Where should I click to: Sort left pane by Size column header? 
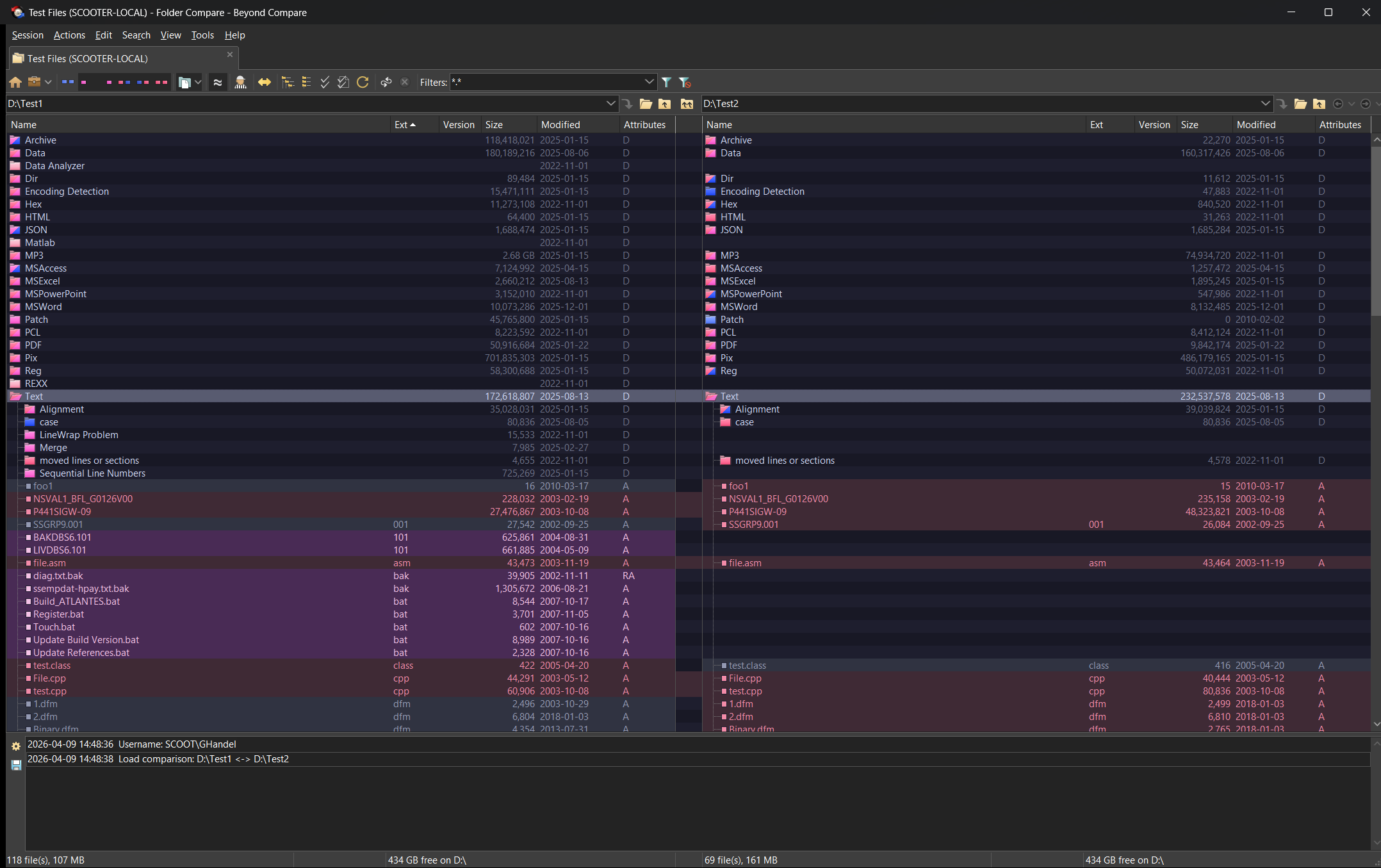509,125
